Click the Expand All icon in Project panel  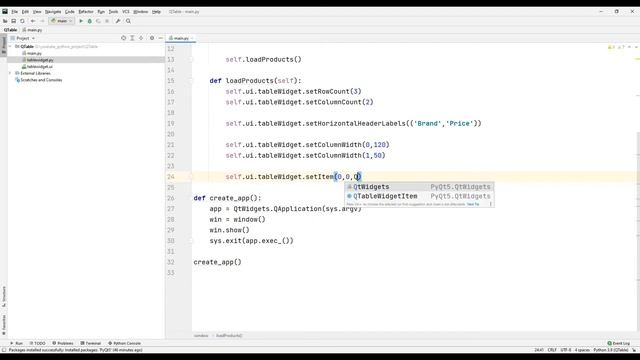tap(132, 38)
